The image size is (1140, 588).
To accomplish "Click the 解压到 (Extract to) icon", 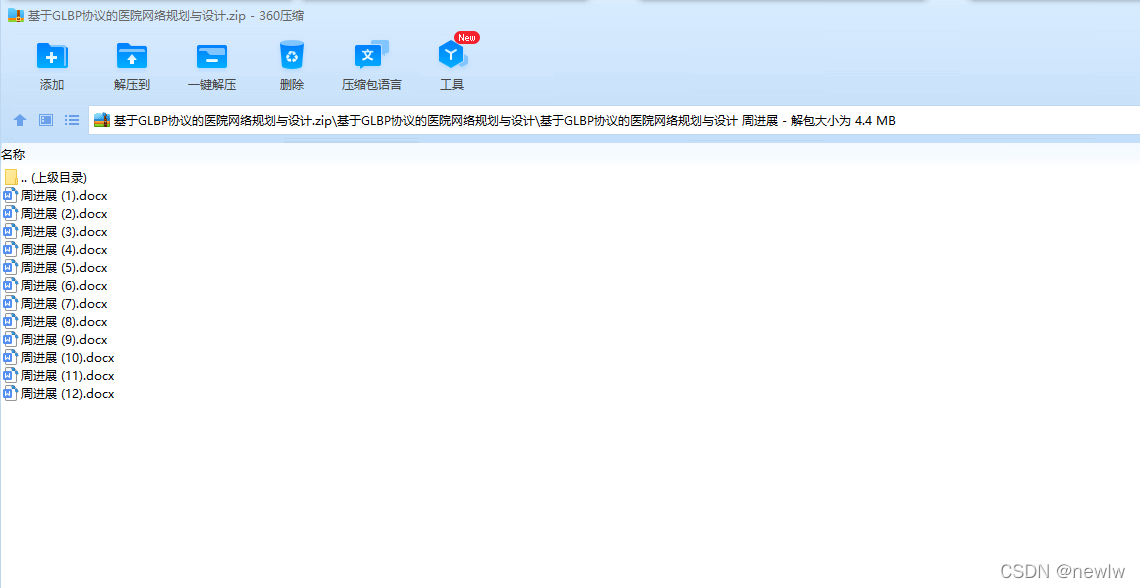I will pyautogui.click(x=131, y=57).
